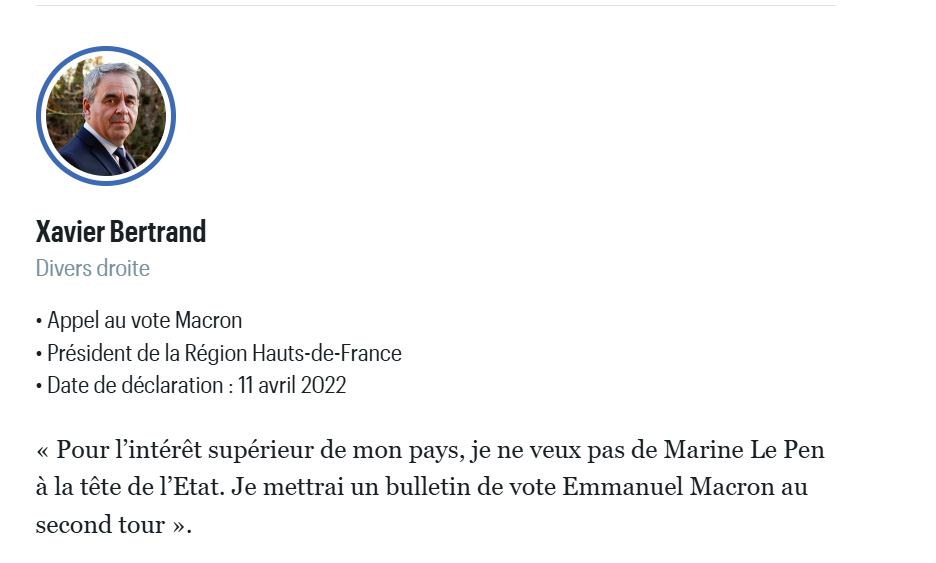Click the word "Macron" in first bullet
The height and width of the screenshot is (563, 936).
click(209, 321)
